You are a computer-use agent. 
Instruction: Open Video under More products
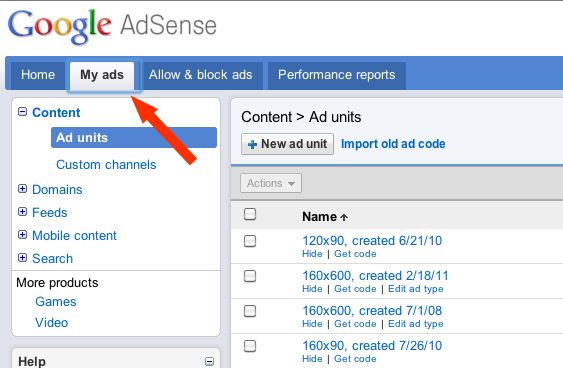click(x=51, y=323)
